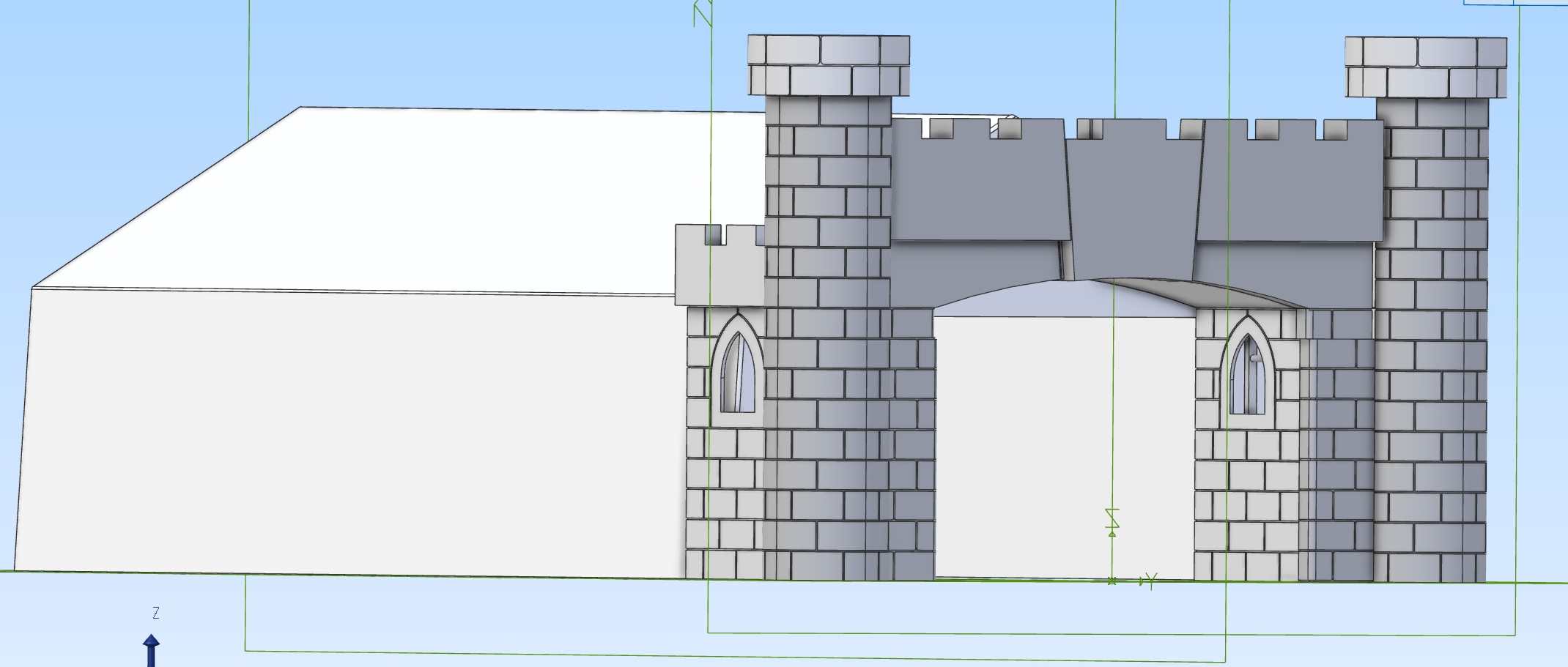This screenshot has height=667, width=1568.
Task: Click the crenellated top of the right tower
Action: point(1425,67)
